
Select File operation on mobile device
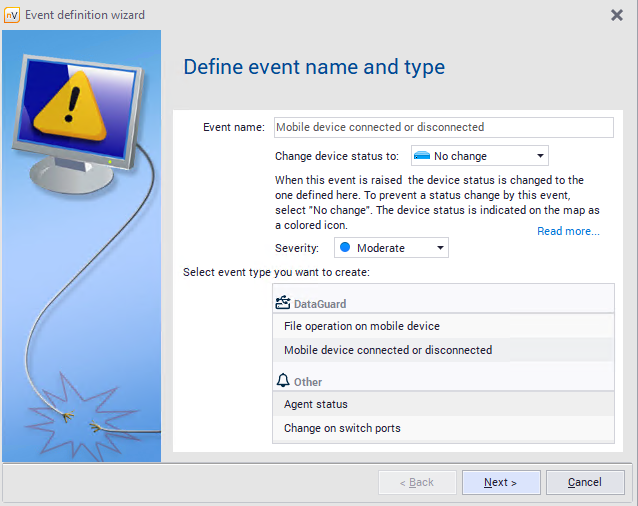362,326
